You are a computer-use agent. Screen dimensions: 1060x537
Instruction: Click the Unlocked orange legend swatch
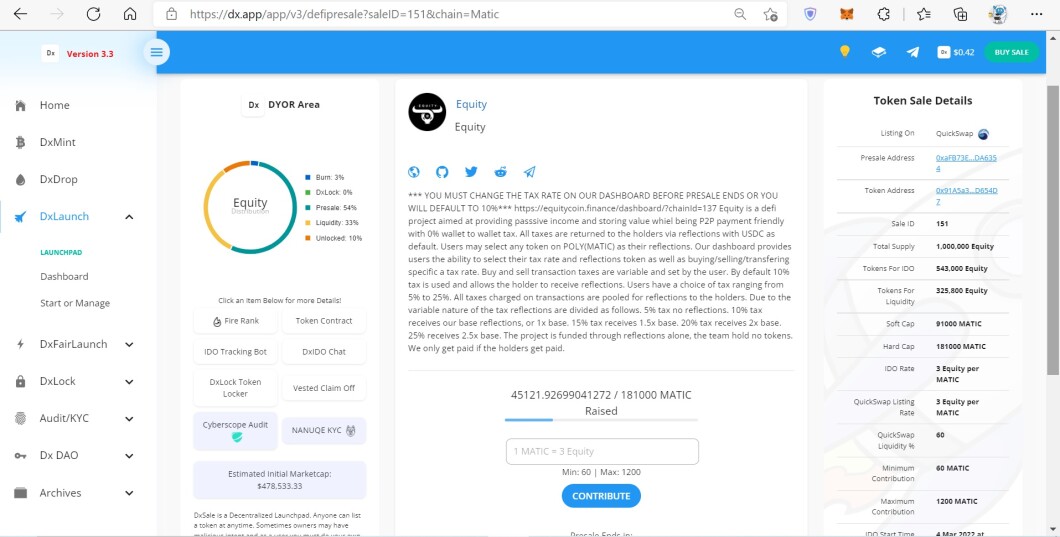click(x=306, y=238)
